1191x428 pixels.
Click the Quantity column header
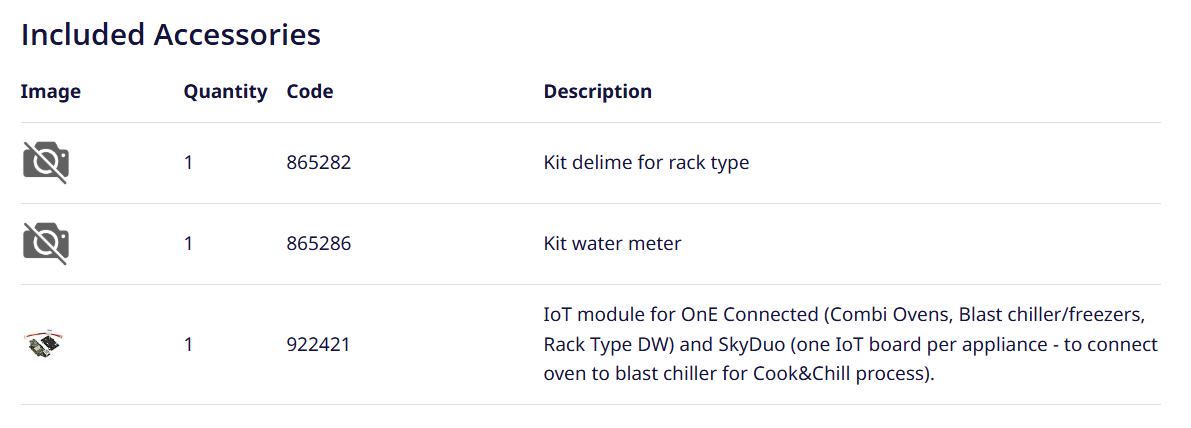pyautogui.click(x=225, y=92)
